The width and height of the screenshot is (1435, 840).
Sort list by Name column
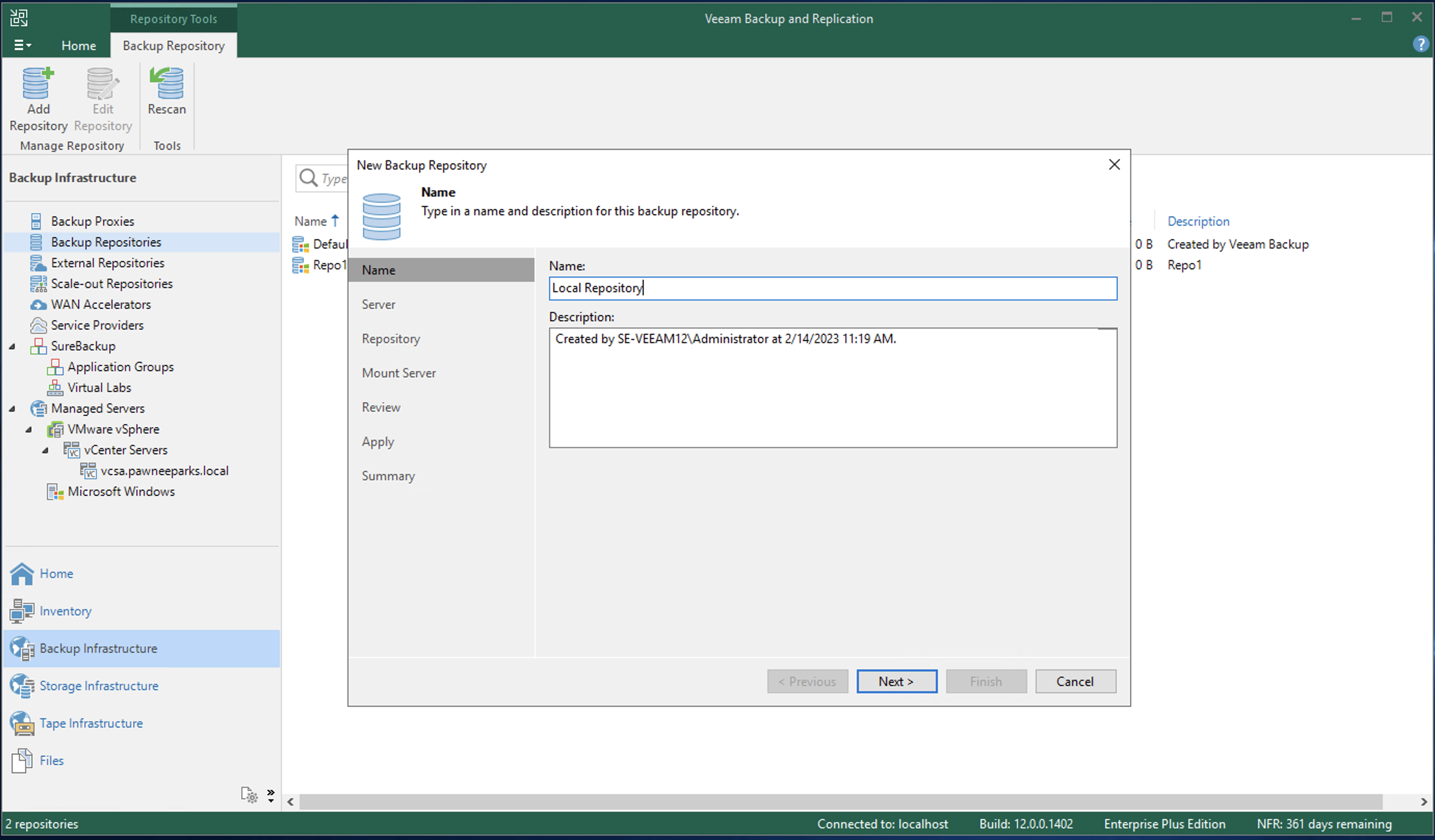(x=310, y=221)
